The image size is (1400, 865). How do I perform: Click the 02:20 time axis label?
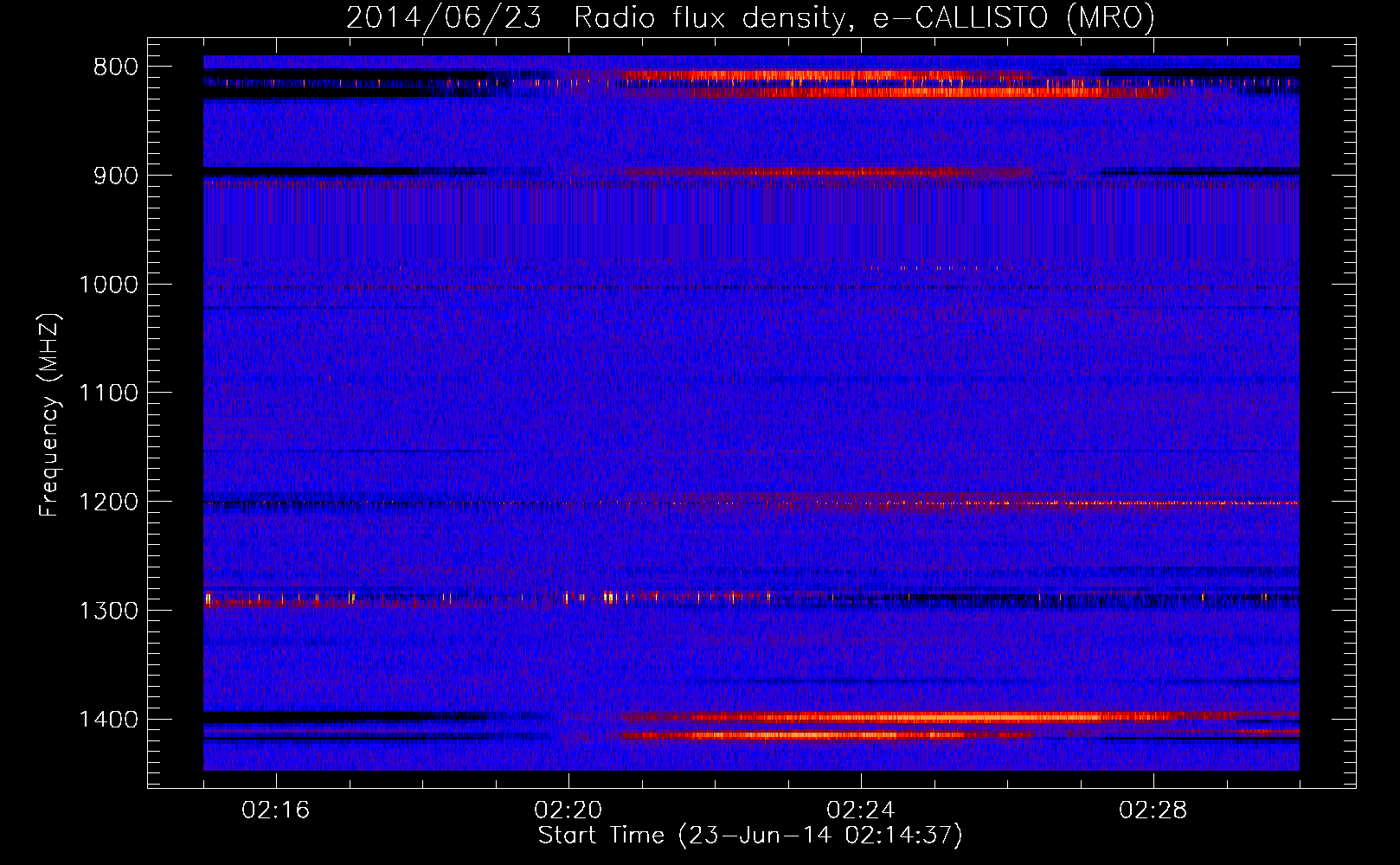568,811
